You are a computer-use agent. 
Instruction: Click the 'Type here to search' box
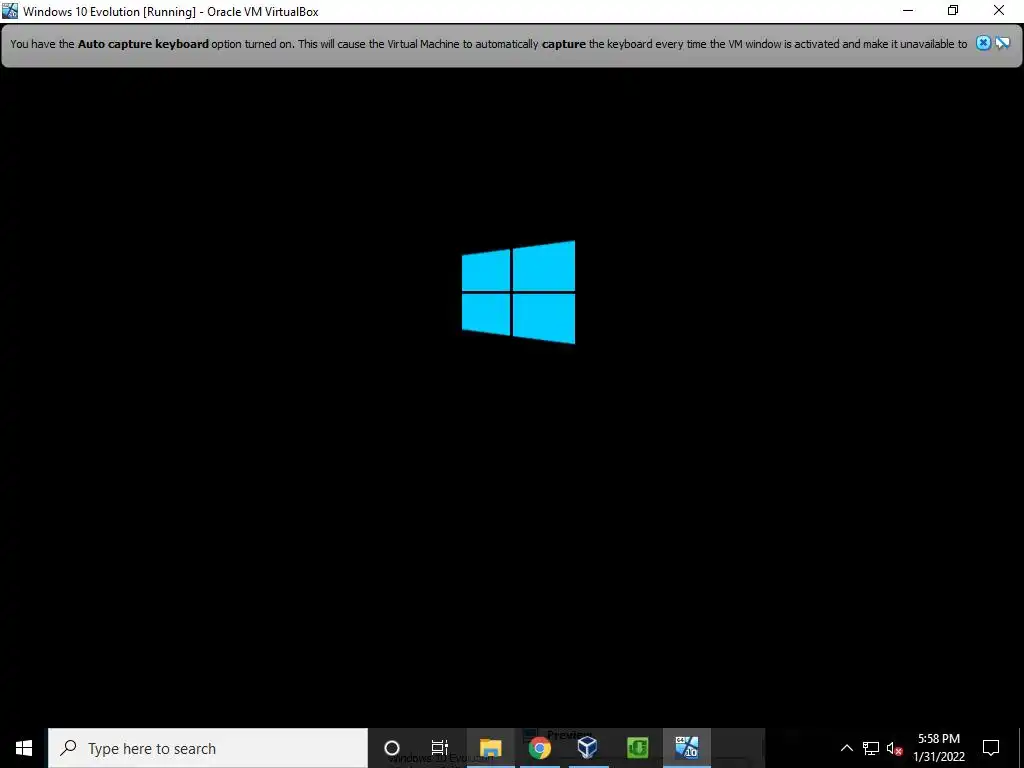pyautogui.click(x=208, y=748)
